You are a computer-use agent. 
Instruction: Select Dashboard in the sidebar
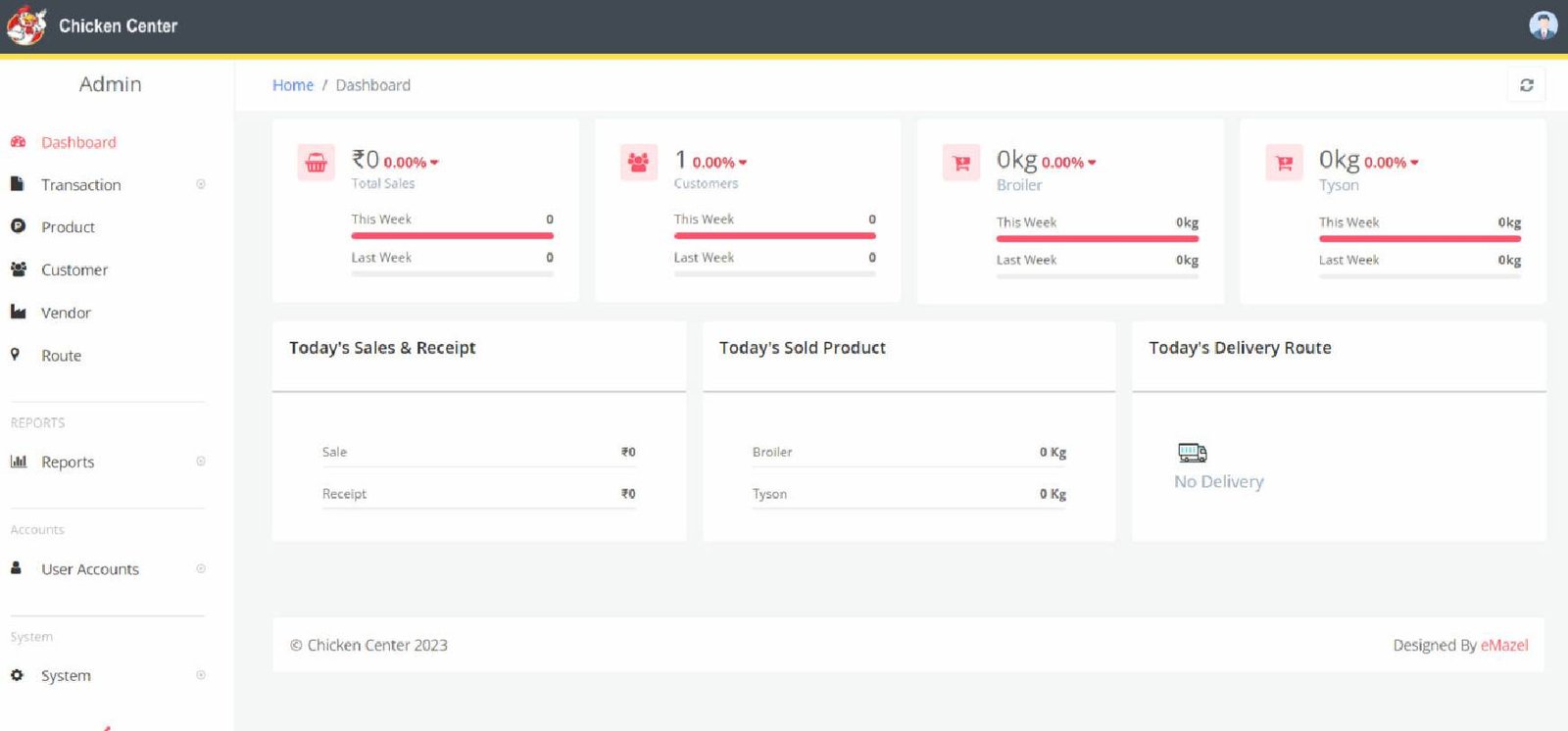[78, 142]
